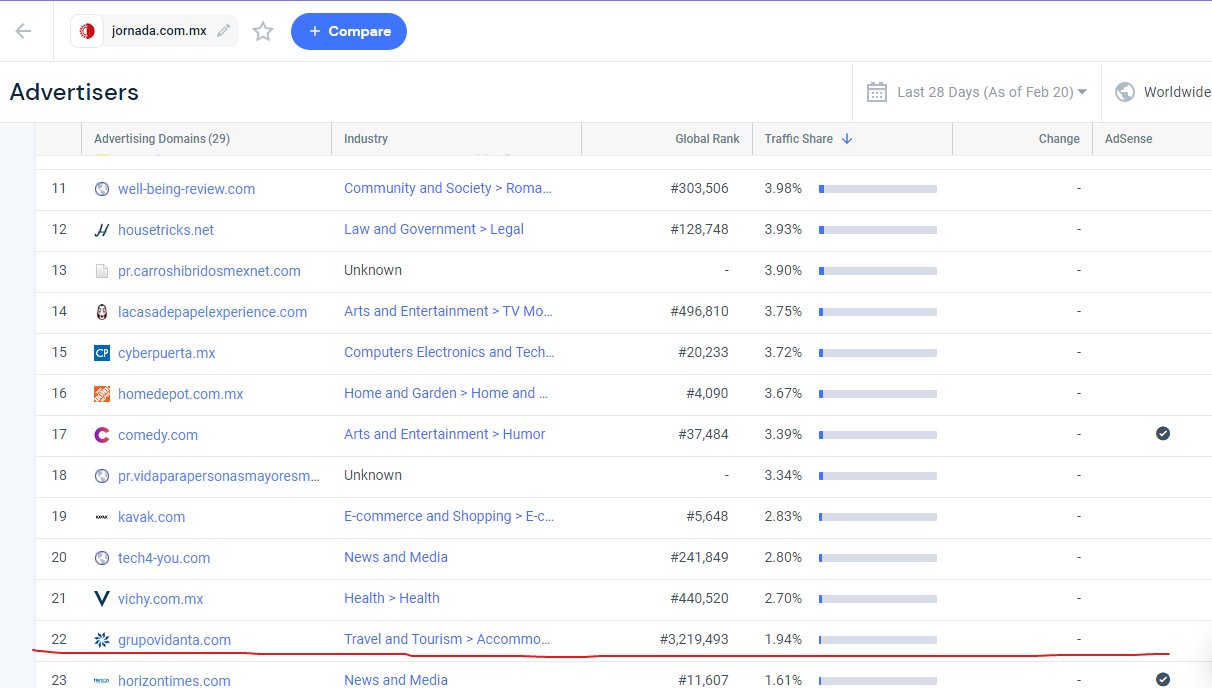1212x688 pixels.
Task: Sort by Traffic Share down arrow
Action: 847,139
